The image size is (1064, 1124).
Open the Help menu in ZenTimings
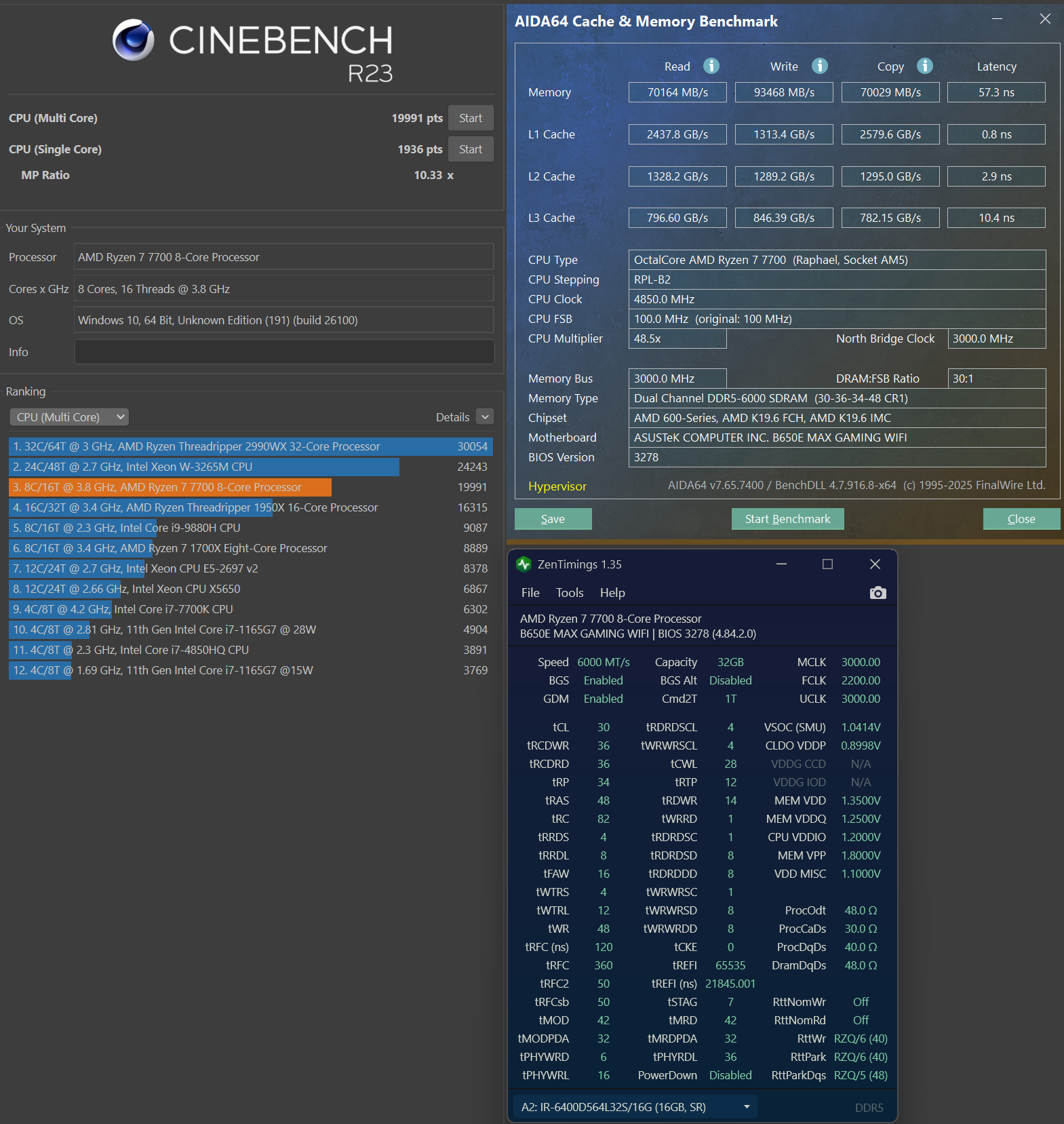[x=612, y=593]
